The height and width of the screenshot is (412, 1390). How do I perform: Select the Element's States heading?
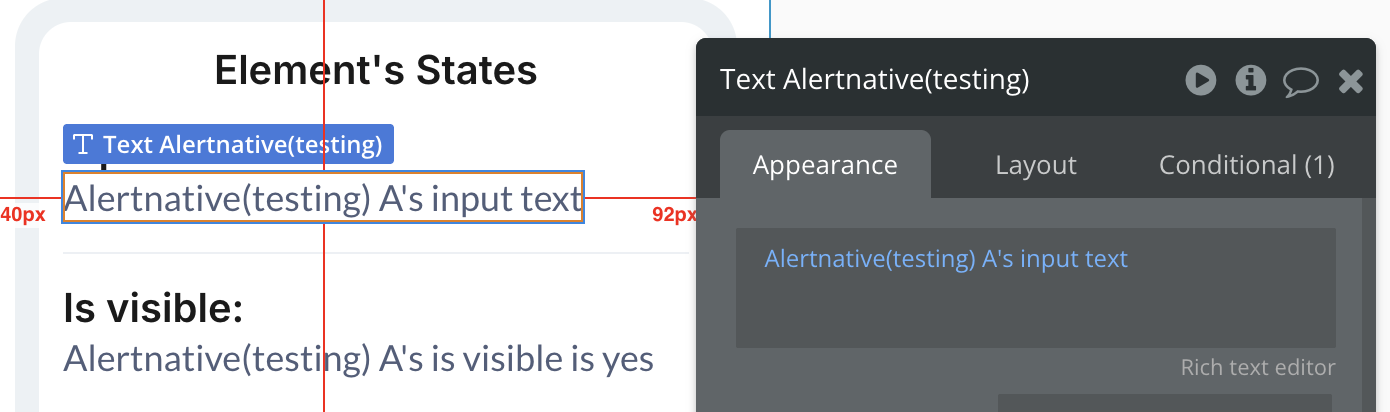376,70
